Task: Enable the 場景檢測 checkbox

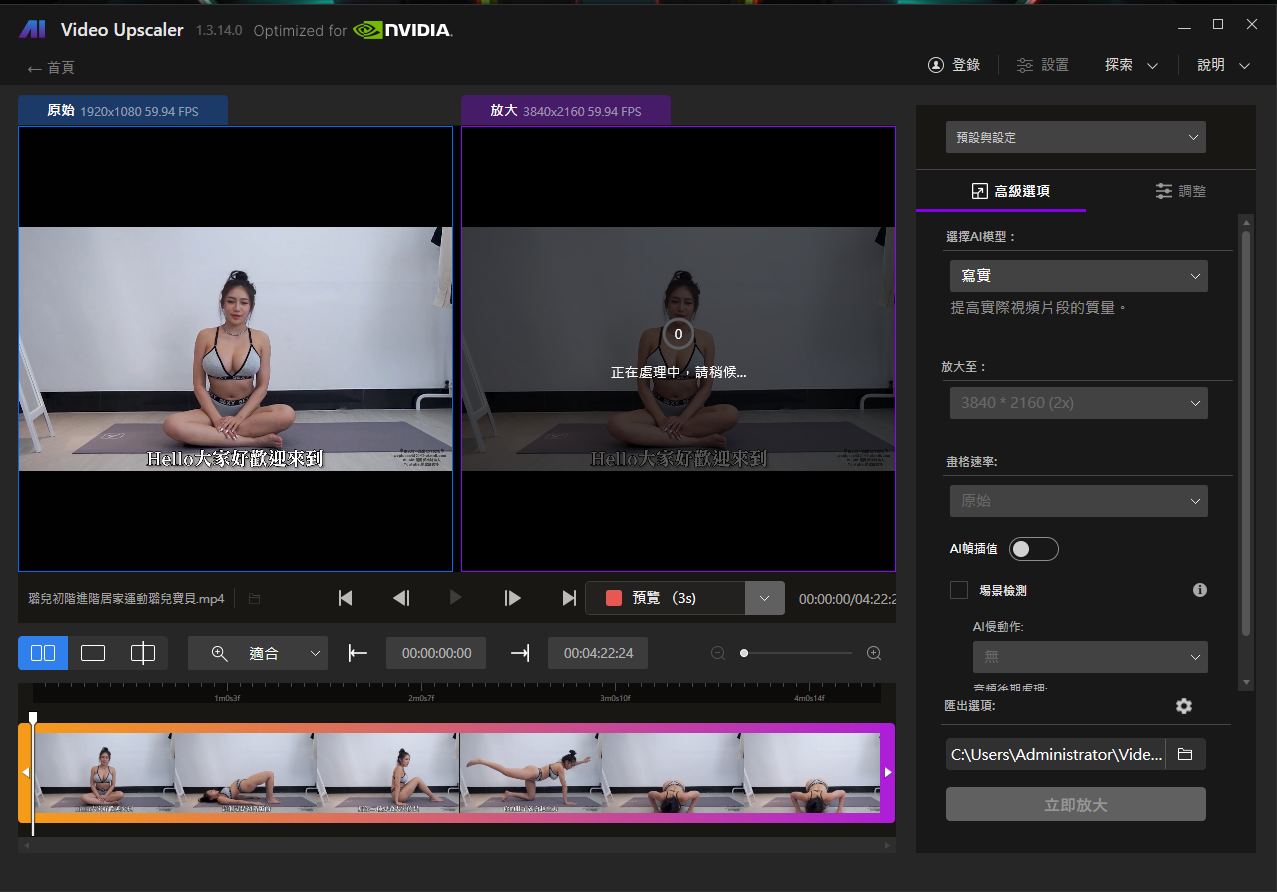Action: (959, 590)
